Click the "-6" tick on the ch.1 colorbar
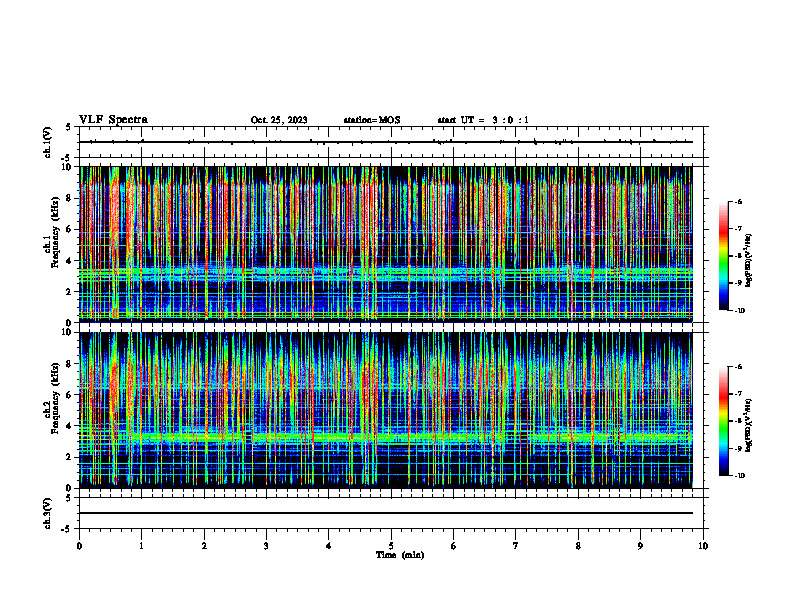 coord(738,202)
